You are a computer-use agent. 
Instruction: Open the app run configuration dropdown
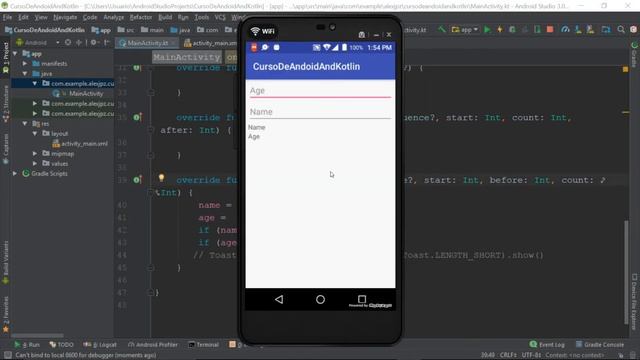465,29
